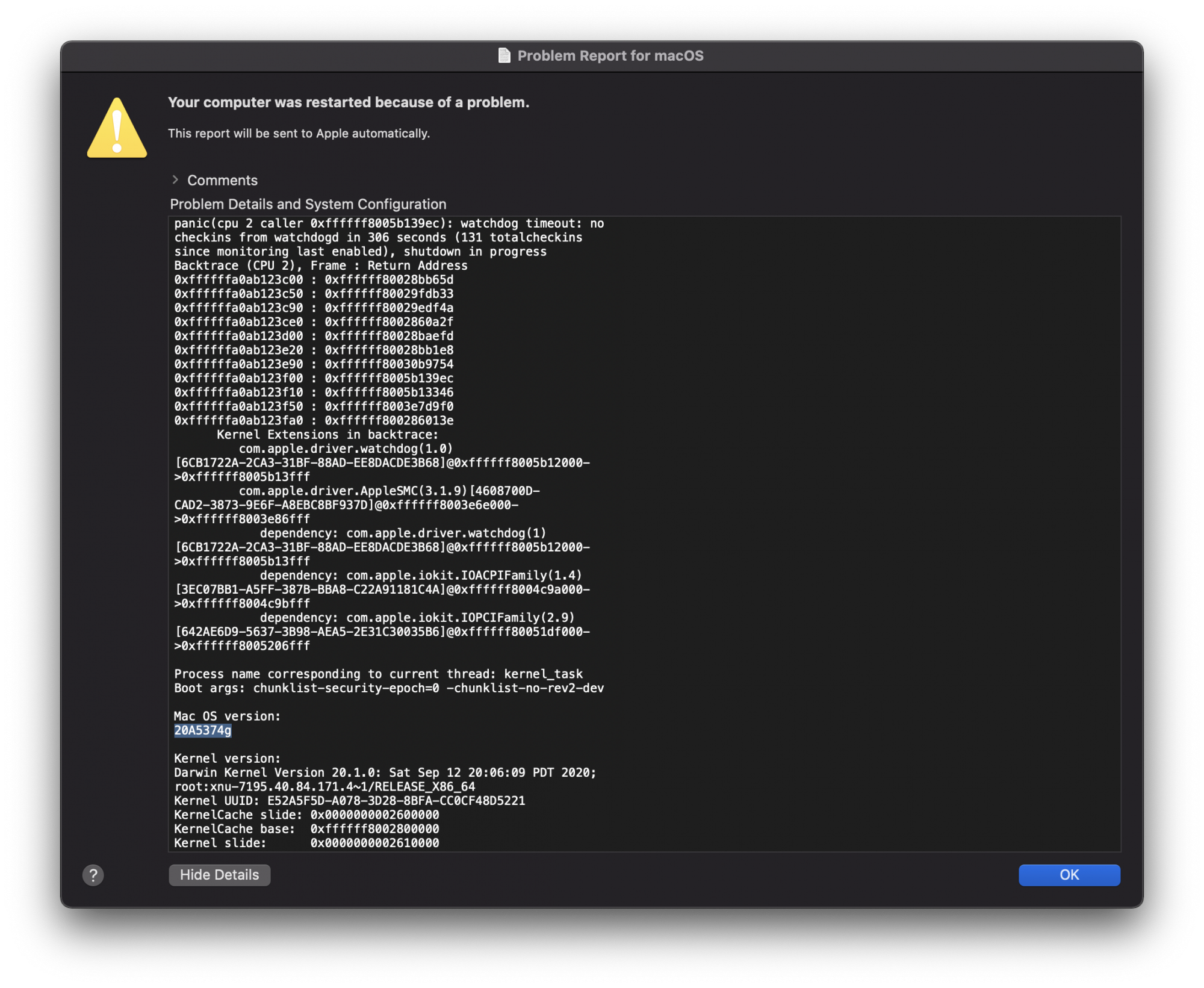The height and width of the screenshot is (988, 1204).
Task: Click the yellow warning triangle icon
Action: point(117,129)
